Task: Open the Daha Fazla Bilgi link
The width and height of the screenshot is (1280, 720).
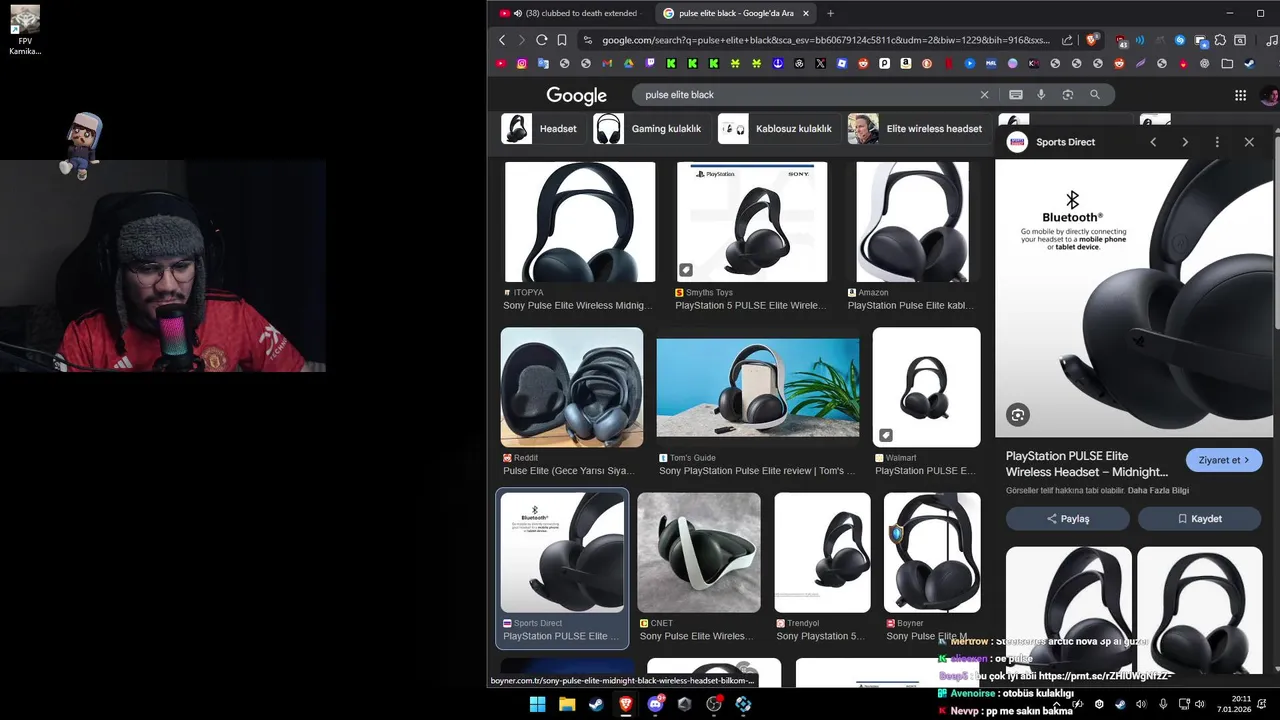Action: point(1158,491)
